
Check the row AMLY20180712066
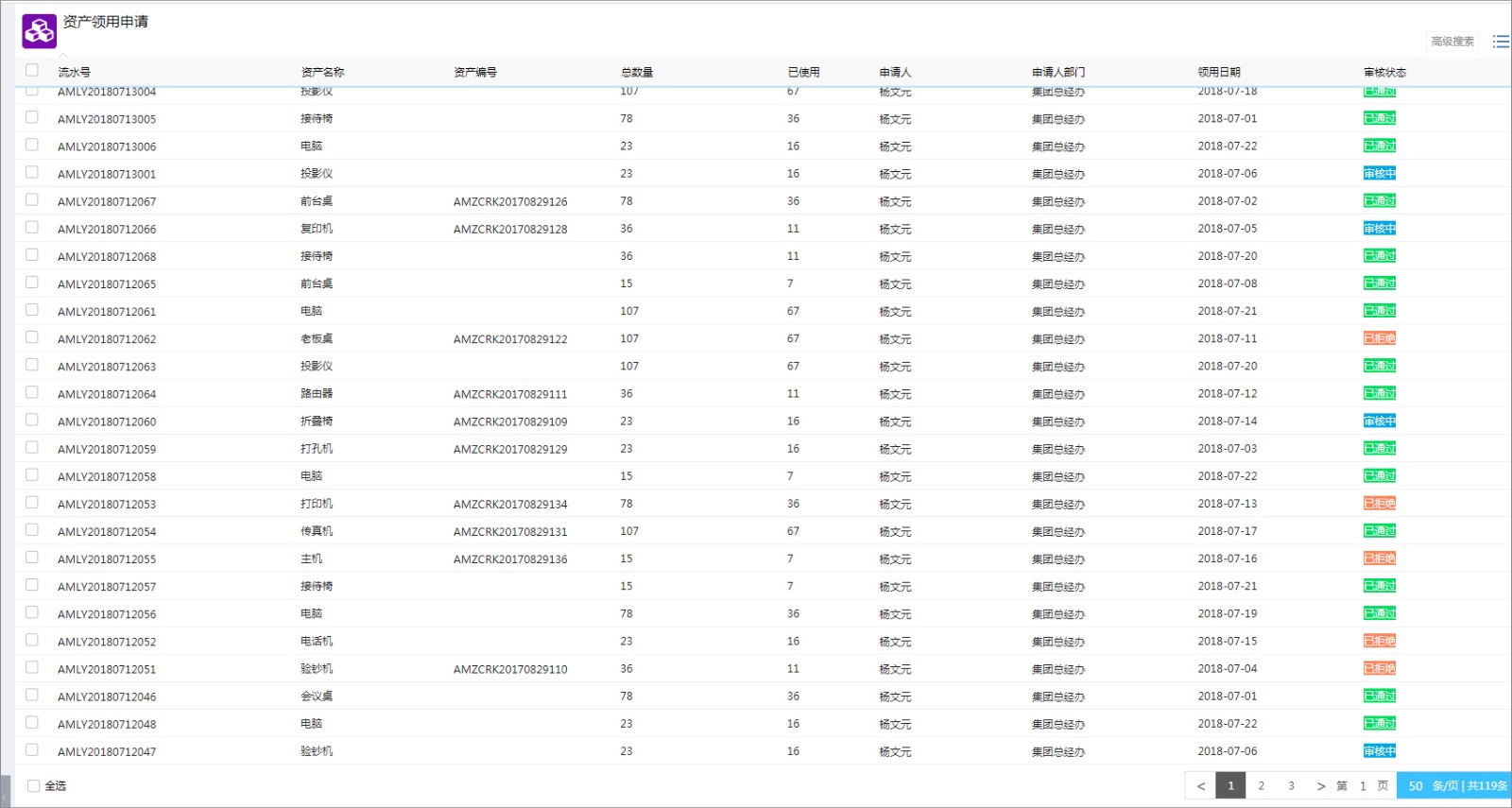pyautogui.click(x=32, y=227)
